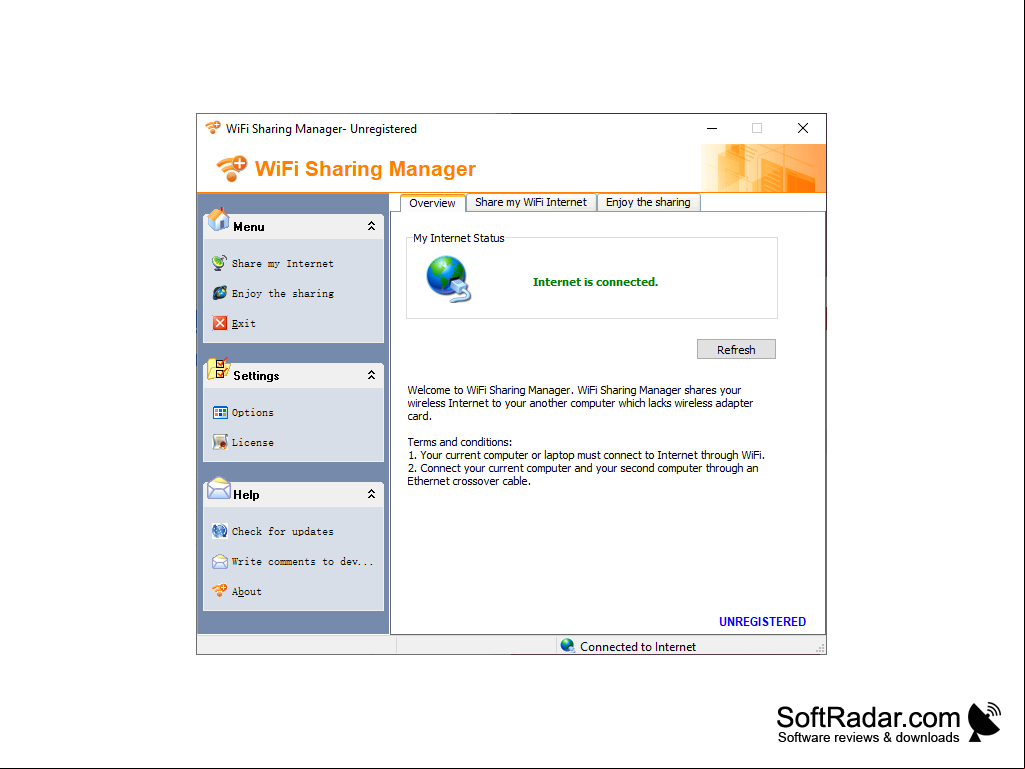Click the Settings section header title

256,376
